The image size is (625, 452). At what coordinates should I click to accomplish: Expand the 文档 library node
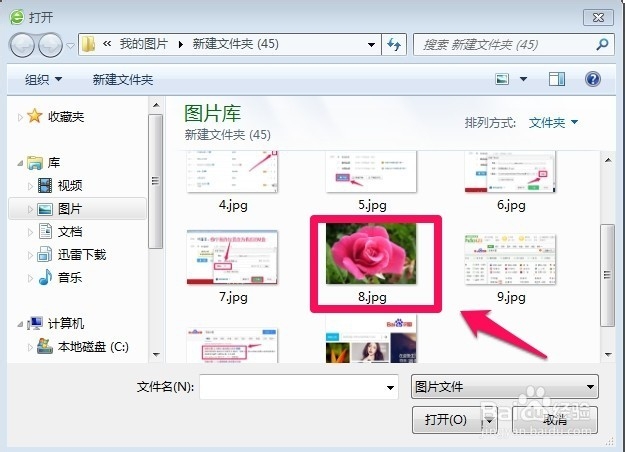[x=30, y=232]
